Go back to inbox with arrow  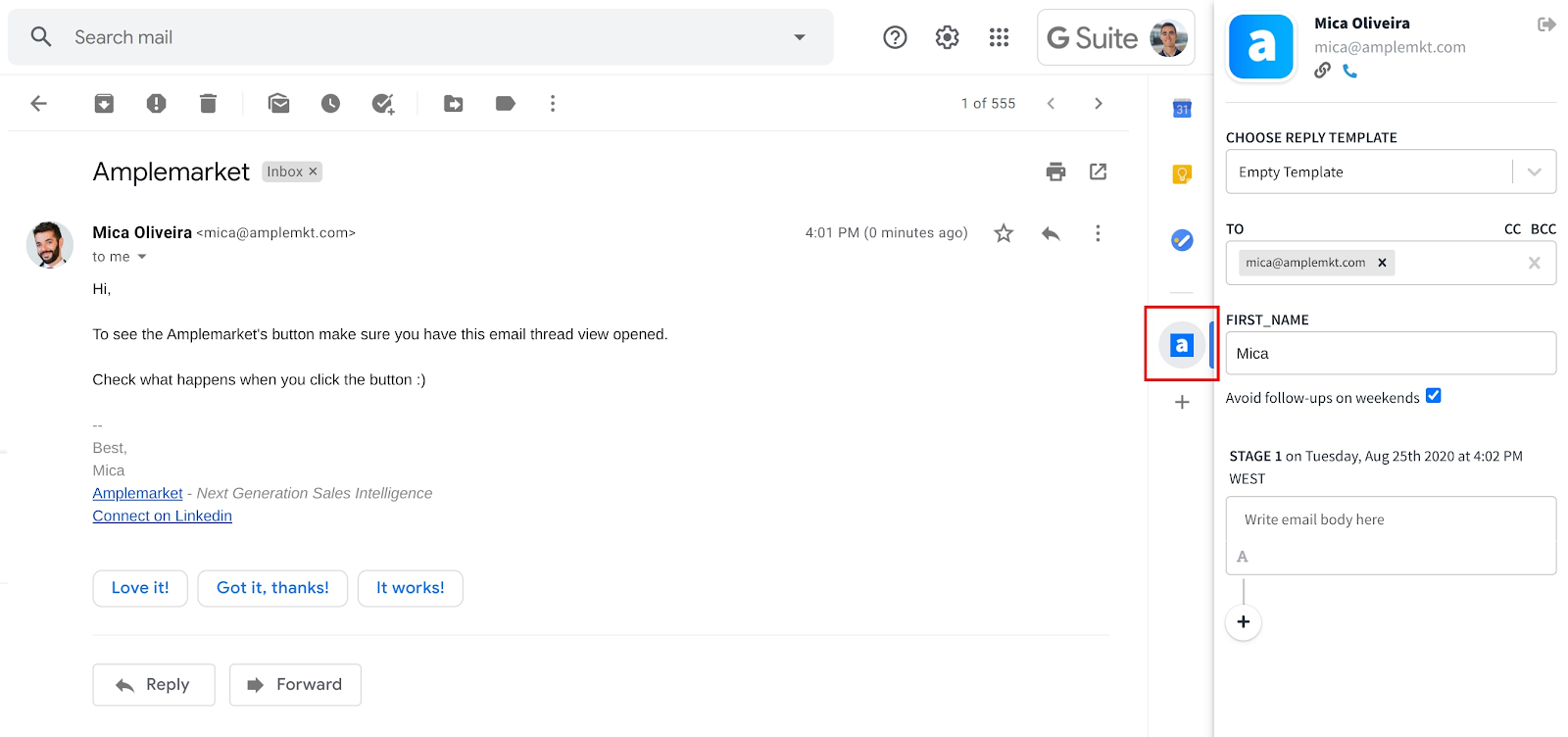point(39,103)
